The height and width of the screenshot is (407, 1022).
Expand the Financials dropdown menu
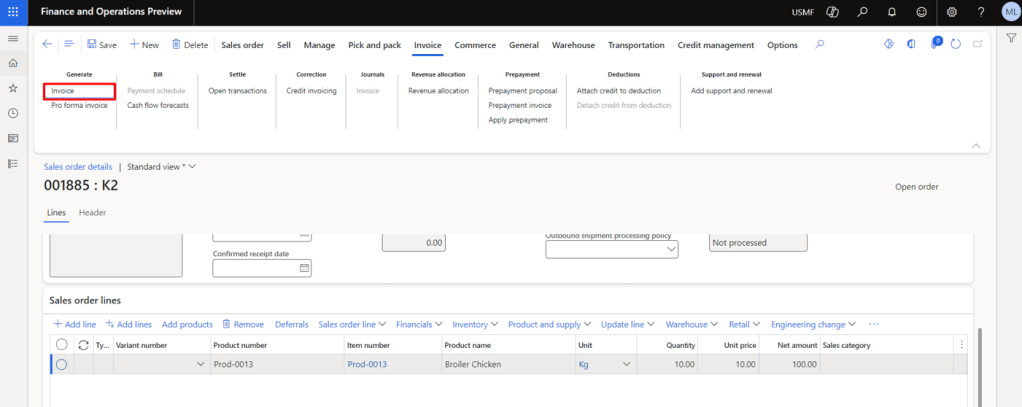tap(419, 324)
